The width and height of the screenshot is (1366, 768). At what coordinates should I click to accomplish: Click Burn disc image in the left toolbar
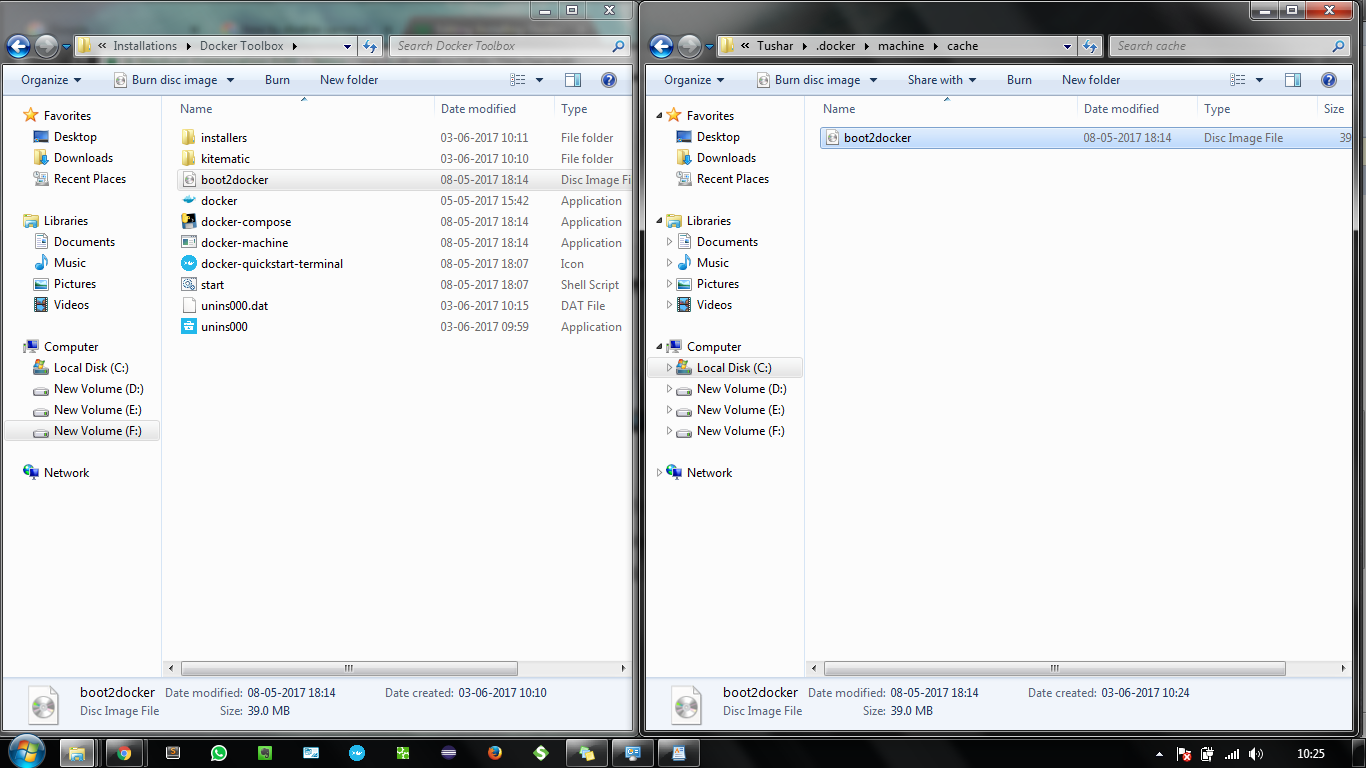click(x=167, y=80)
